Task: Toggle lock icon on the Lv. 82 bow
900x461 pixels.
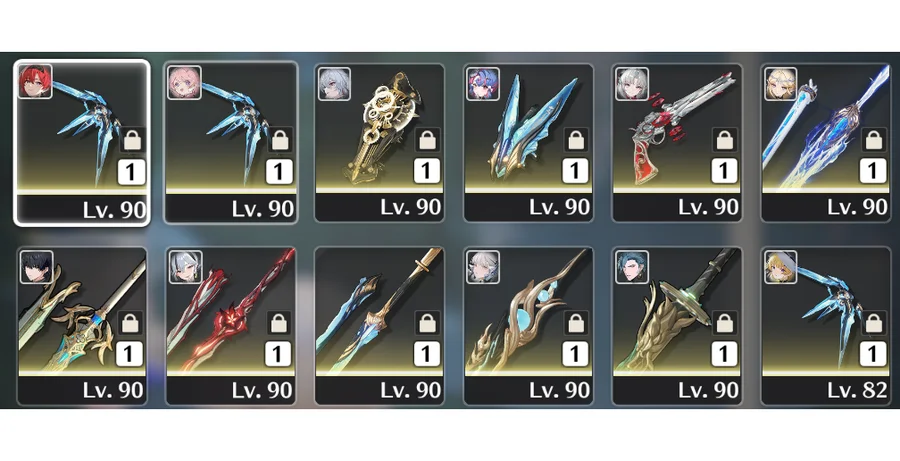Action: (x=874, y=324)
